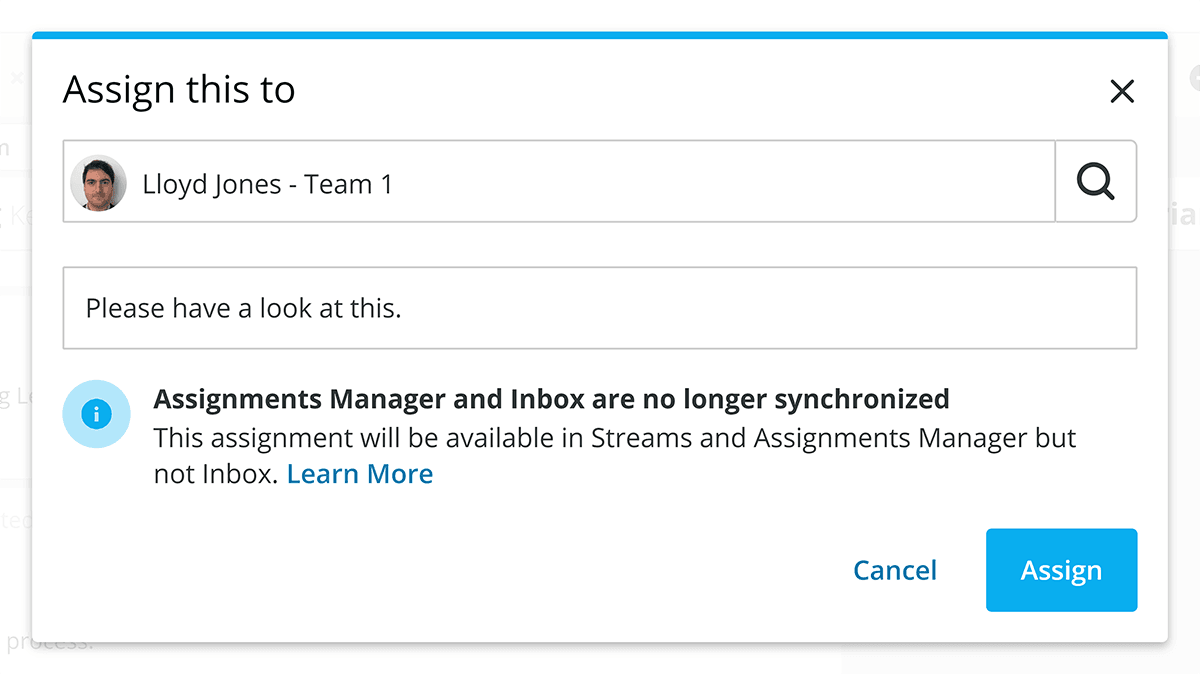Click the blue bar atop the dialog

coord(600,35)
